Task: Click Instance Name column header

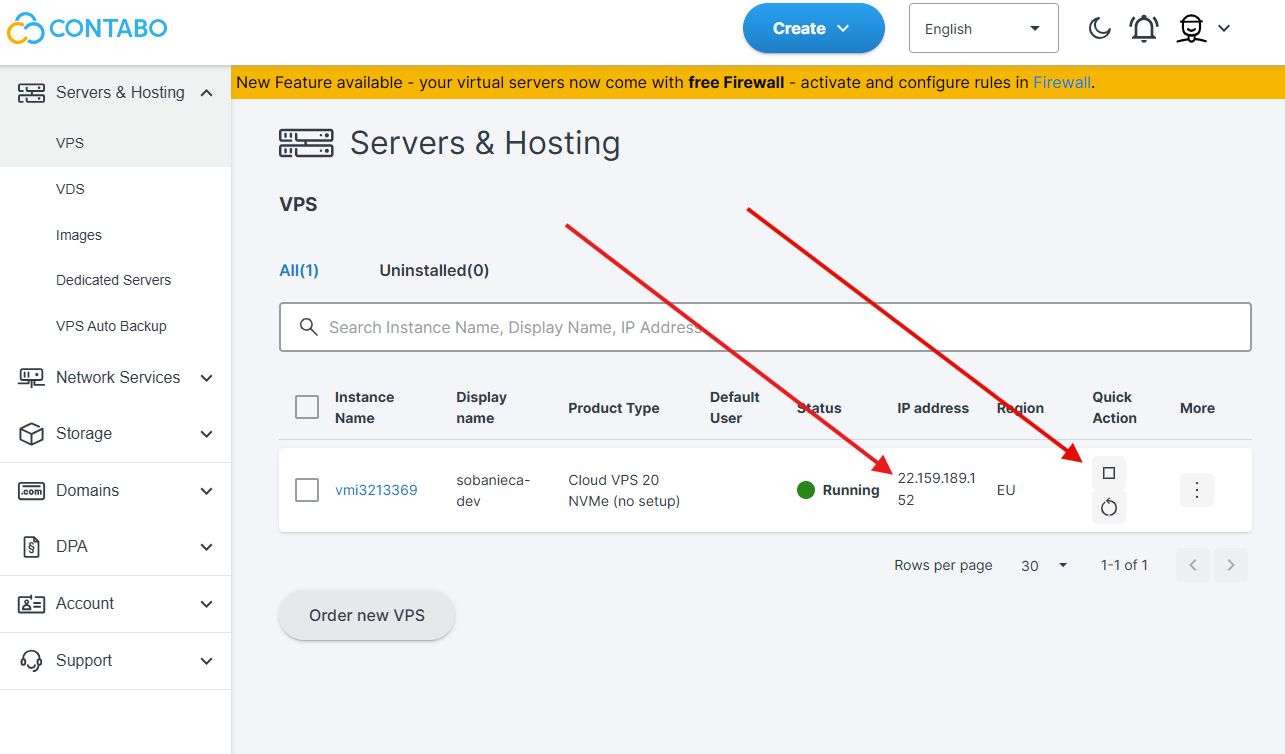Action: tap(364, 407)
